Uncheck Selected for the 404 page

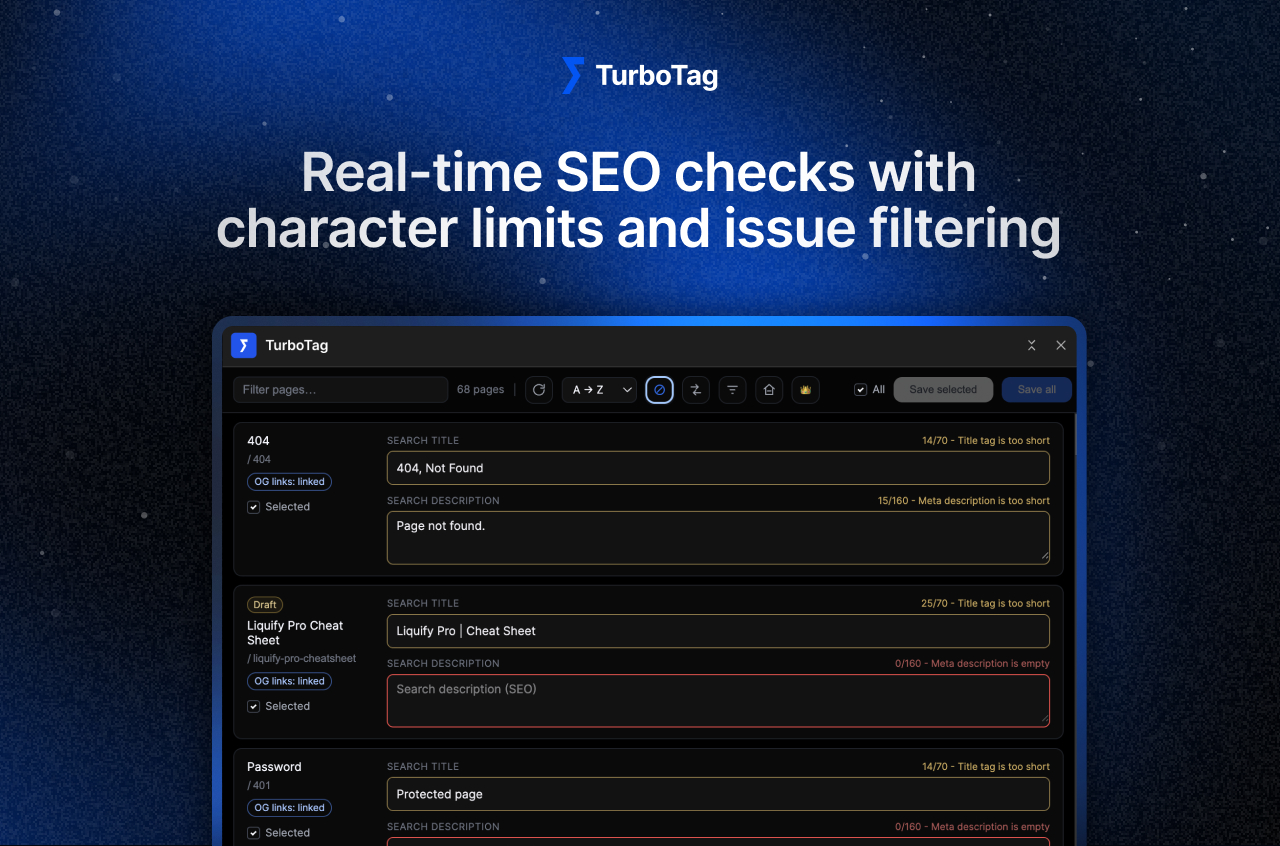click(254, 507)
